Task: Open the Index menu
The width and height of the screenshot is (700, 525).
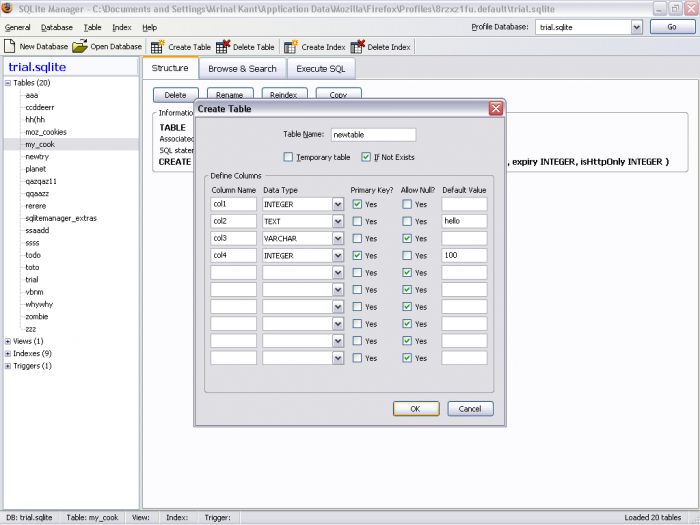Action: pos(122,28)
